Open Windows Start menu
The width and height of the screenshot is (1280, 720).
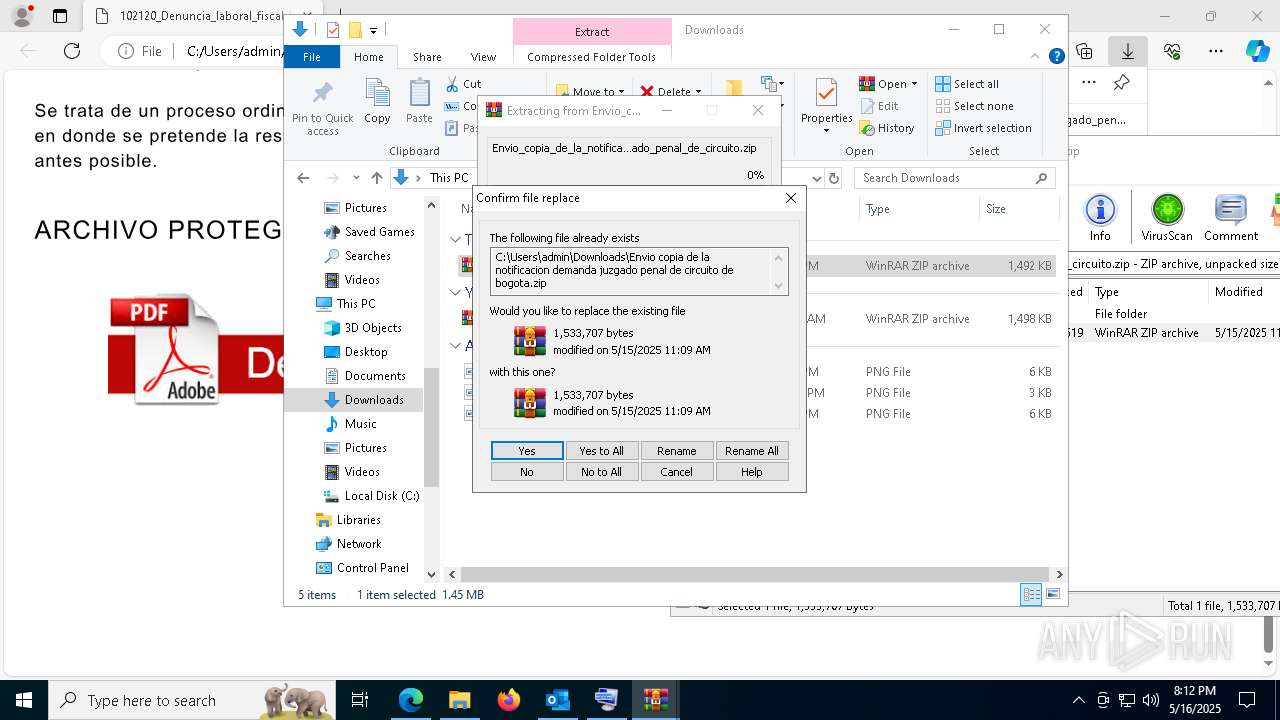(x=24, y=700)
